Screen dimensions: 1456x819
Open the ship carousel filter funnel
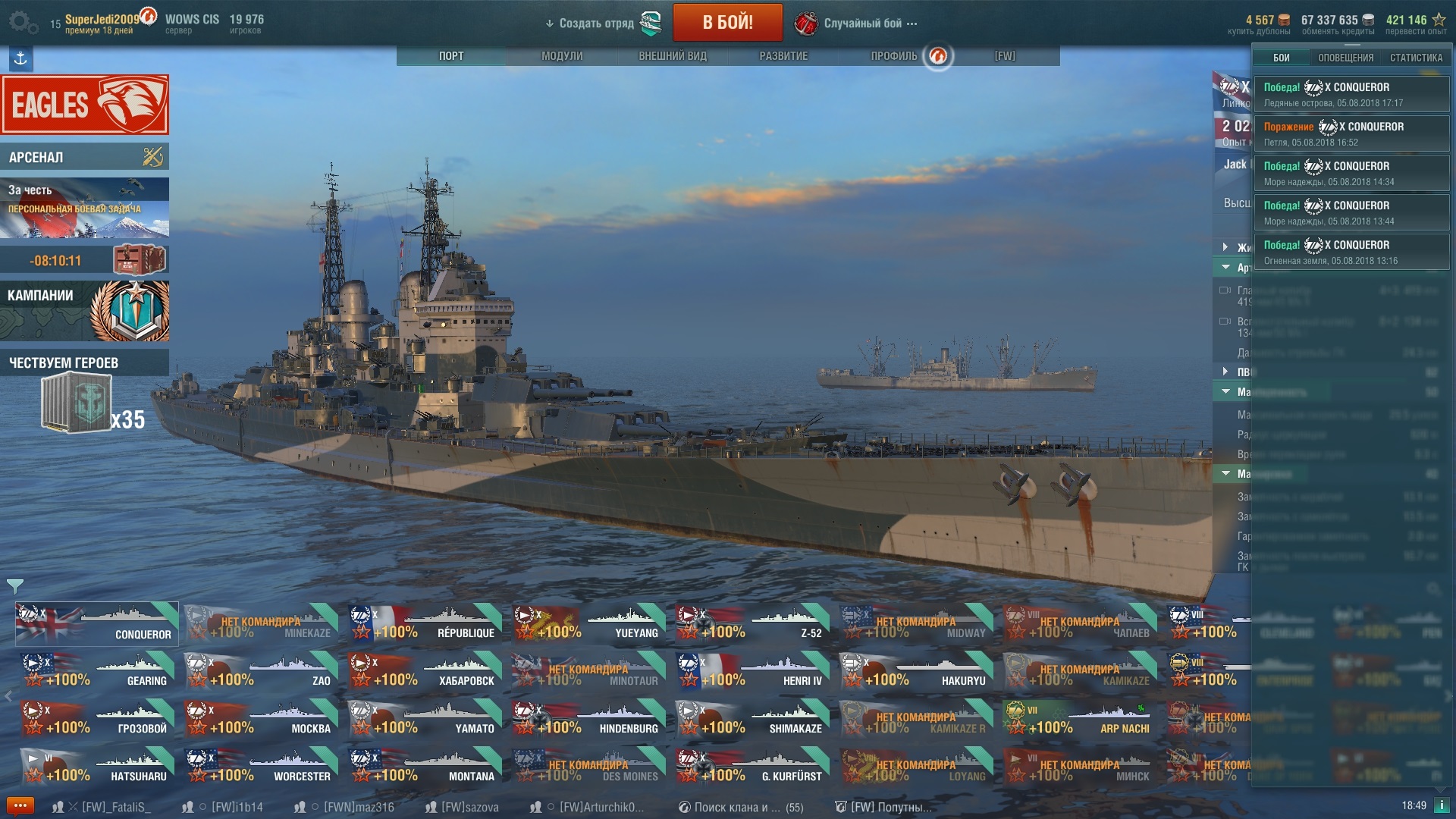14,586
